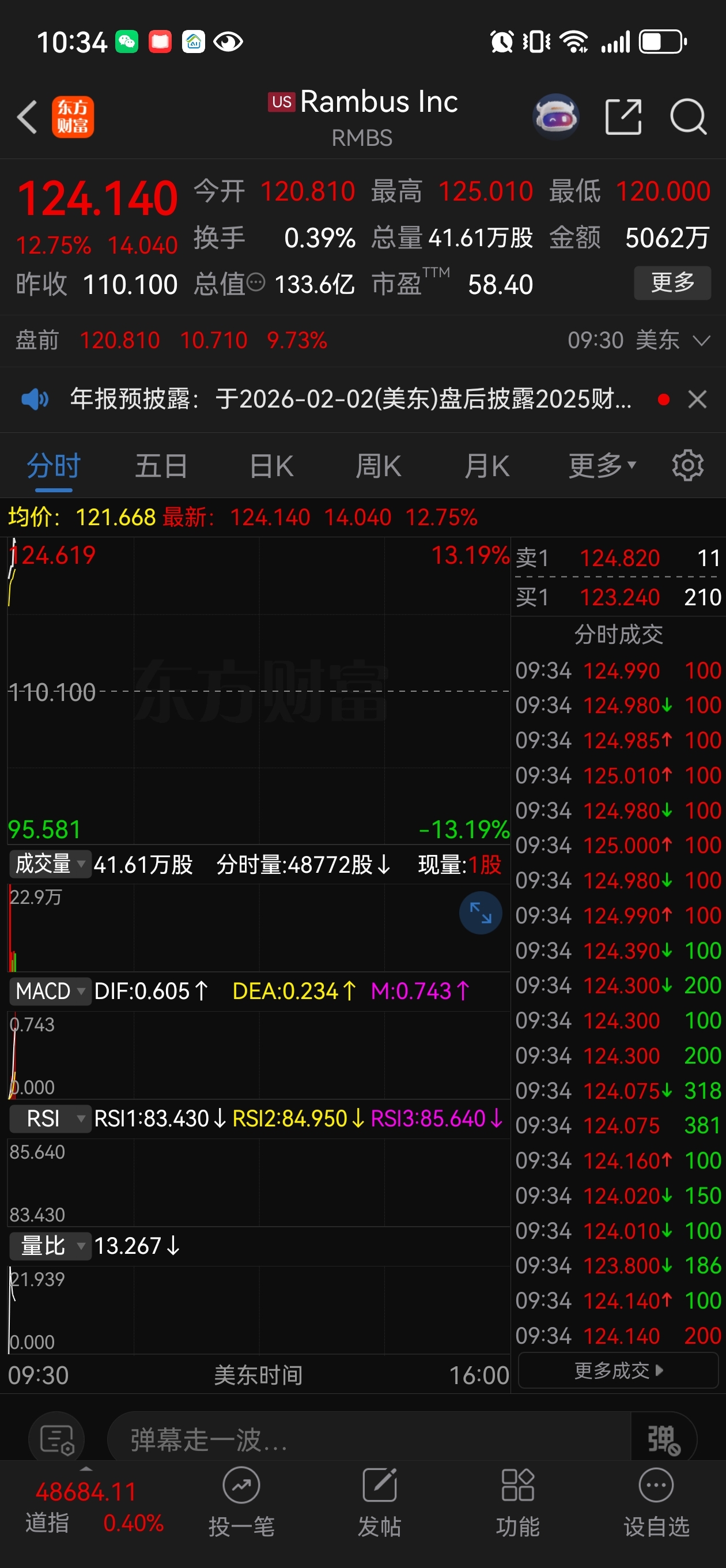Tap battery indicator in status bar

(663, 42)
